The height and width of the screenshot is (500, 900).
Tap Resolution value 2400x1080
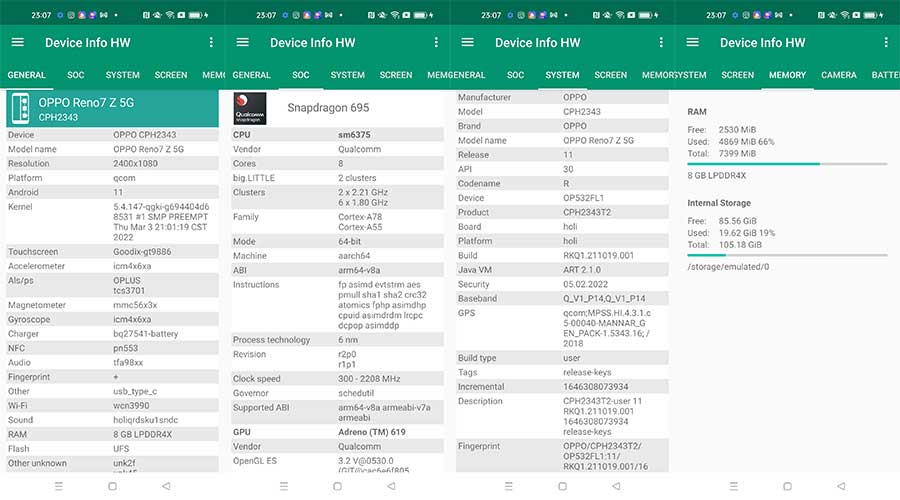pos(135,164)
